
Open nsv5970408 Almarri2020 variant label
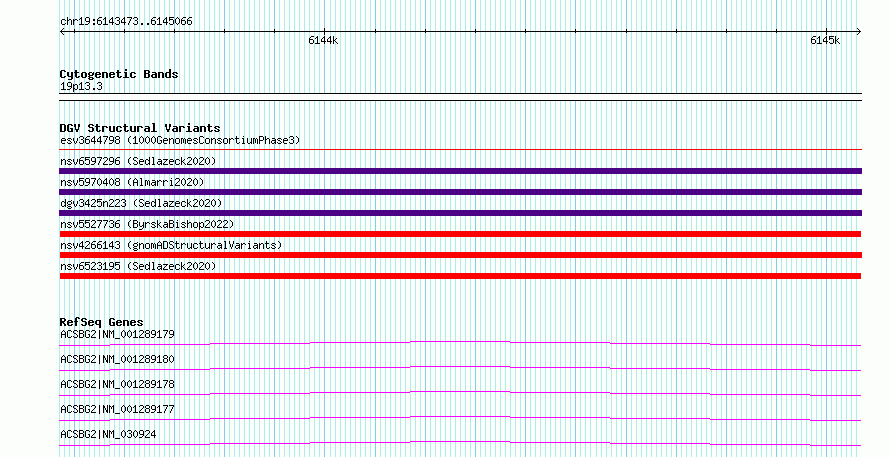pyautogui.click(x=132, y=182)
